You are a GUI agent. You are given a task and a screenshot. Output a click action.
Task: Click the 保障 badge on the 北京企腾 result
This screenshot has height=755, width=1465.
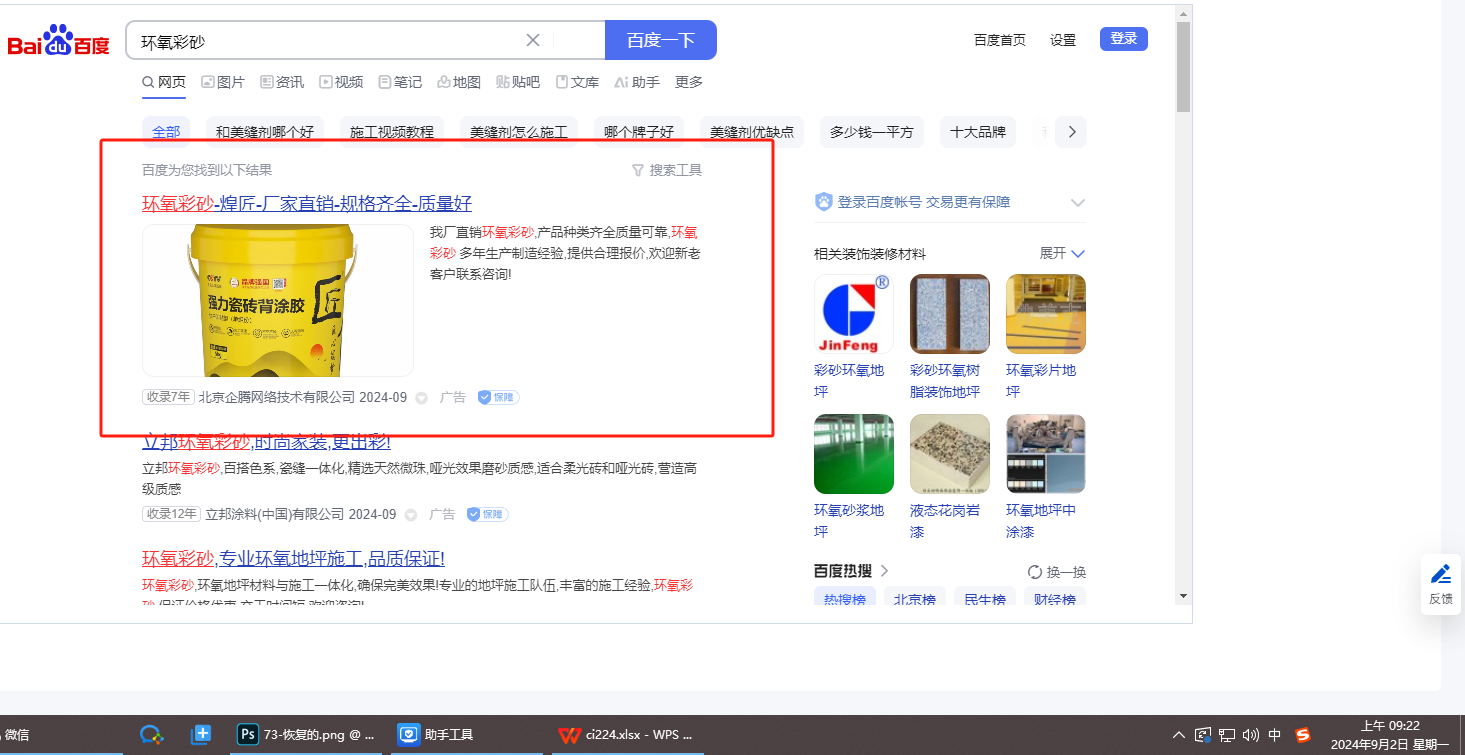pyautogui.click(x=498, y=397)
